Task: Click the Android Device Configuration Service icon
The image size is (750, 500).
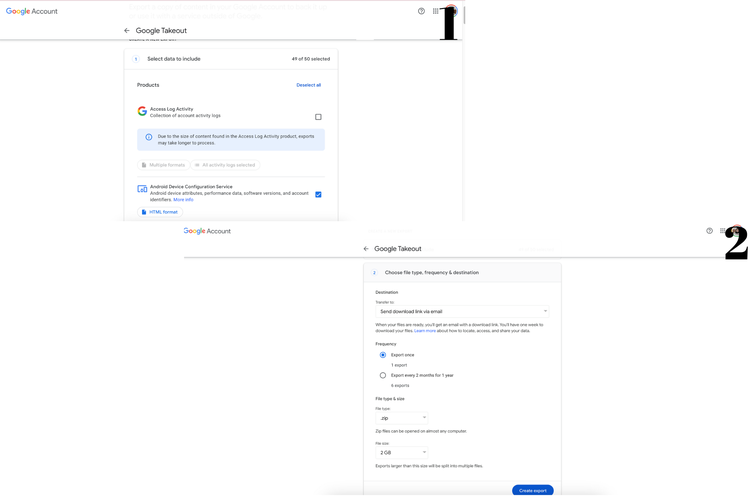Action: (142, 189)
